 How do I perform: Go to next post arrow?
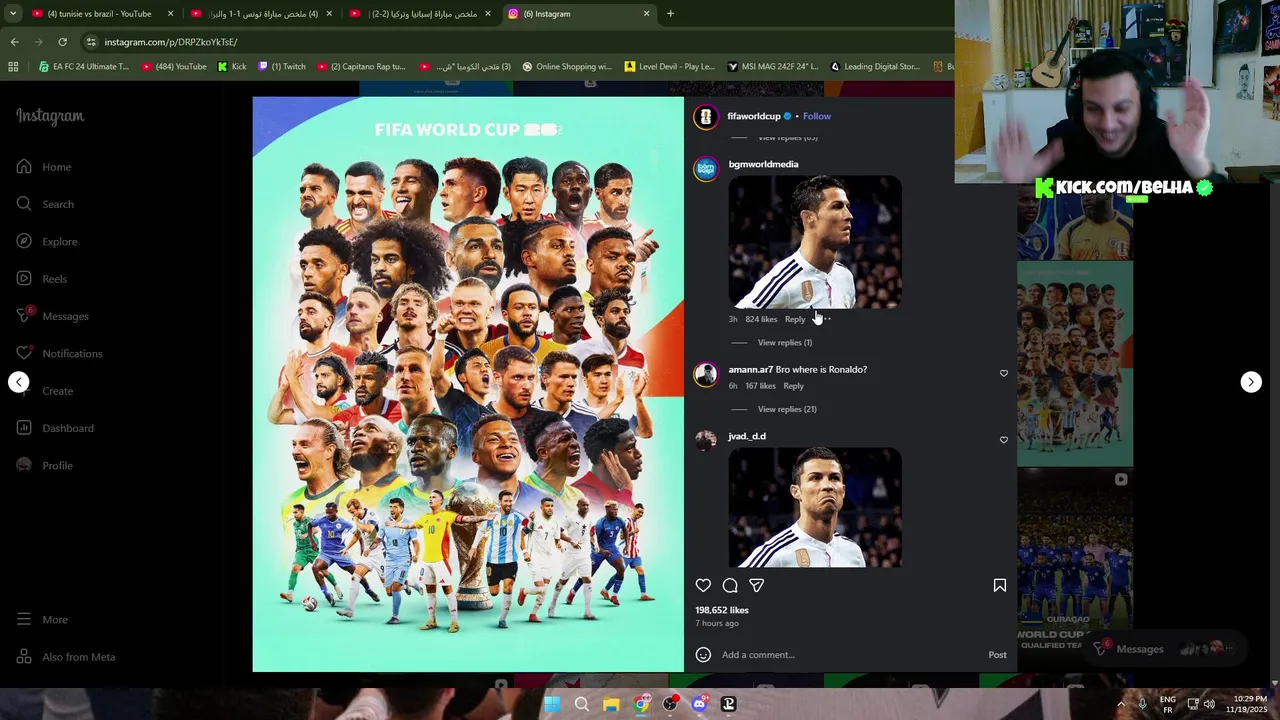pos(1251,382)
